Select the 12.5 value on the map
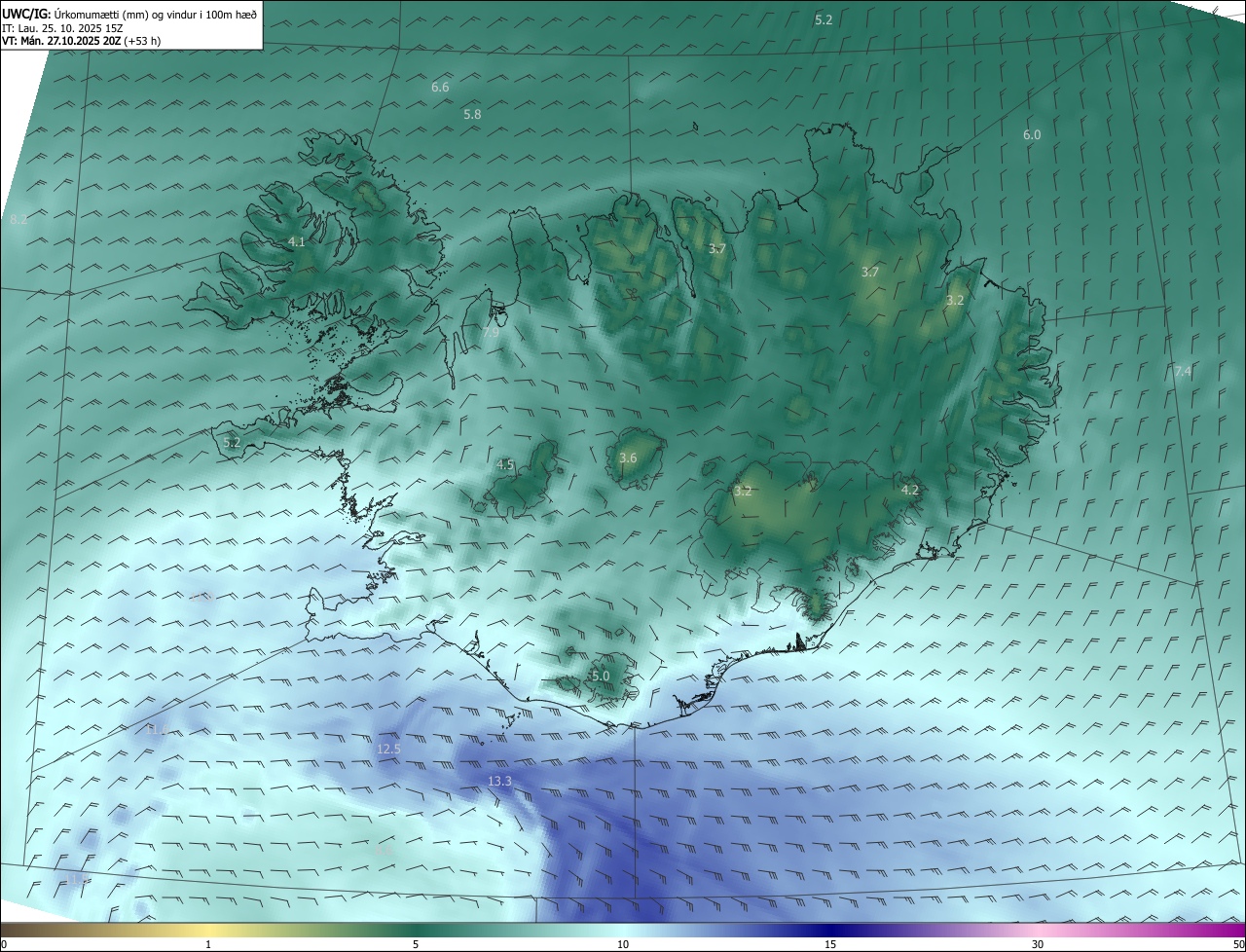This screenshot has width=1246, height=952. coord(388,749)
